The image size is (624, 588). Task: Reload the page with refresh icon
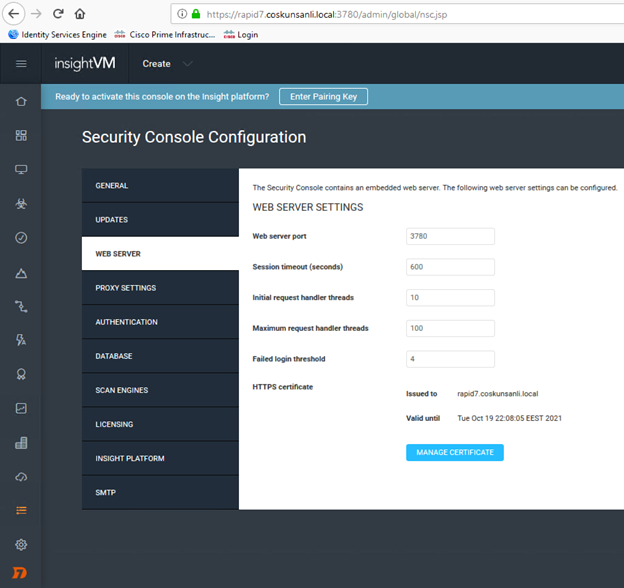tap(58, 14)
